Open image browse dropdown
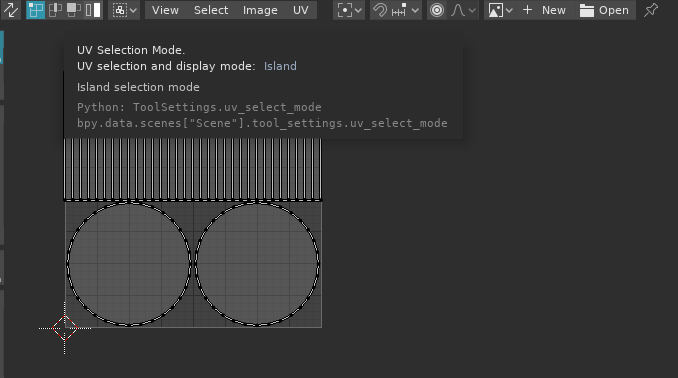Screen dimensions: 678x378 (x=500, y=10)
